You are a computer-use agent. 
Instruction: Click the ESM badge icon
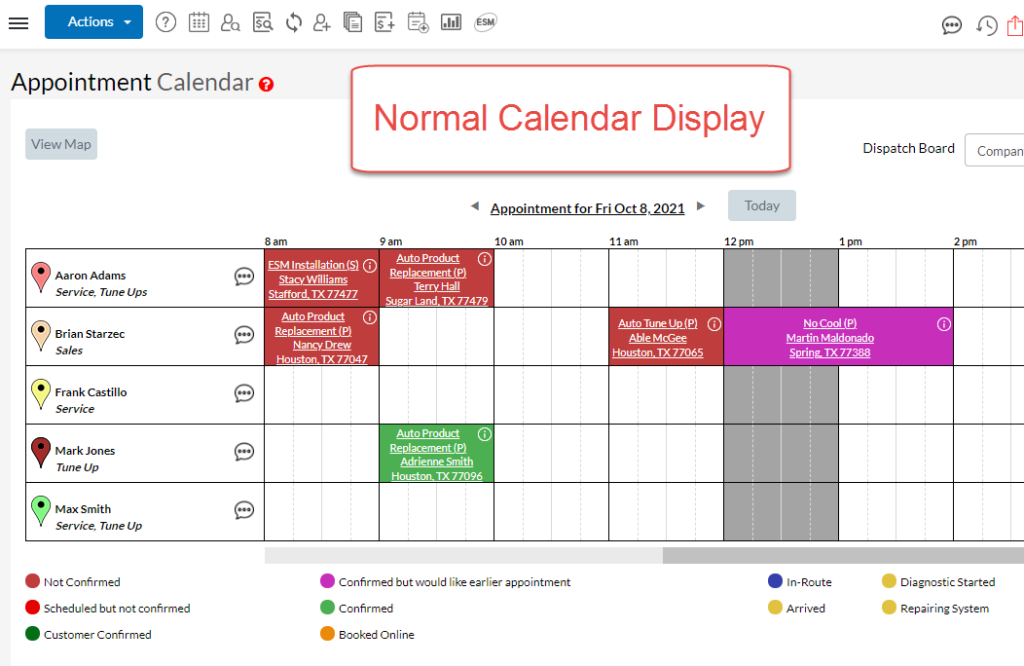(x=485, y=22)
